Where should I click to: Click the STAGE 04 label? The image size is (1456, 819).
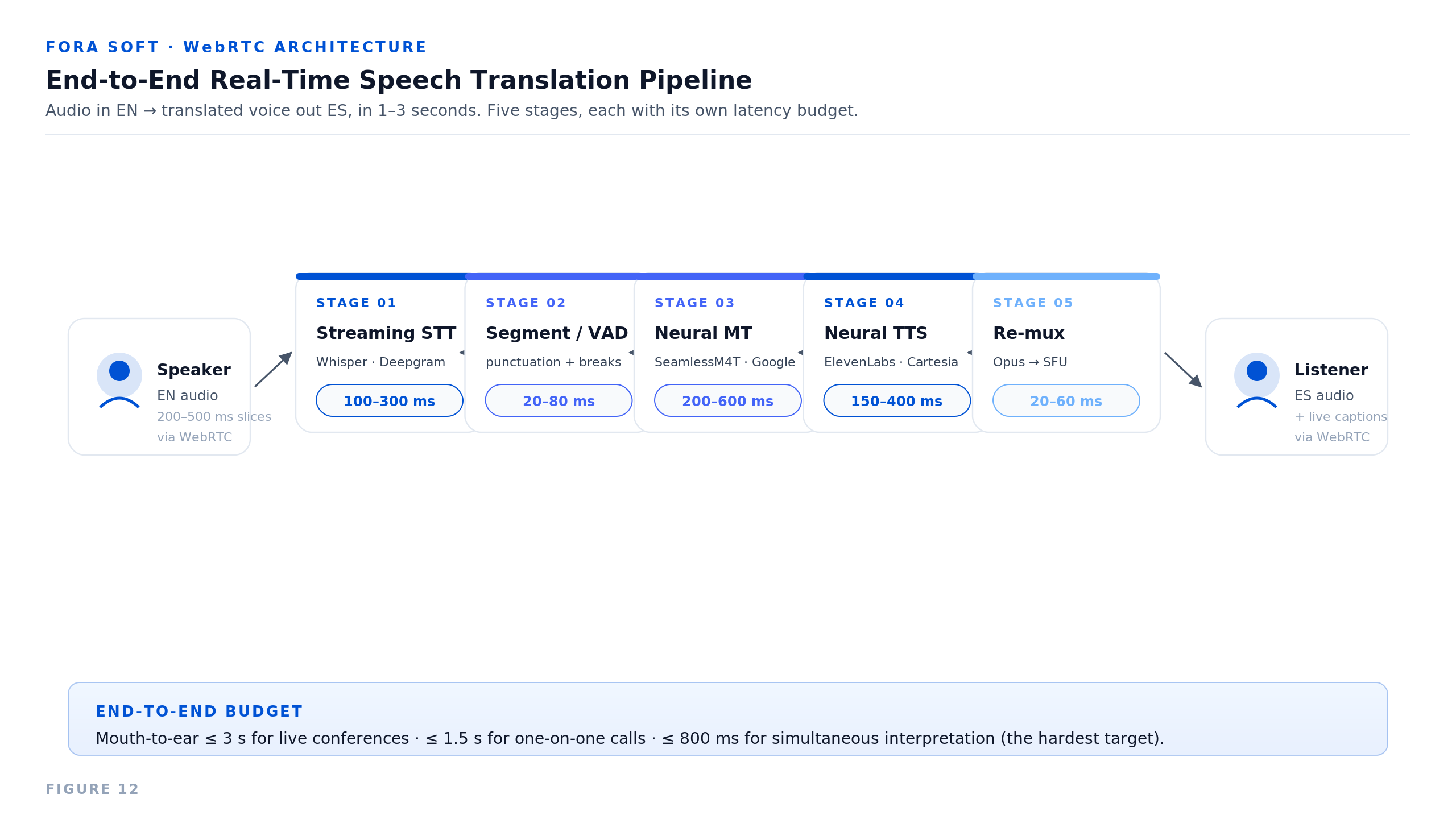click(864, 303)
